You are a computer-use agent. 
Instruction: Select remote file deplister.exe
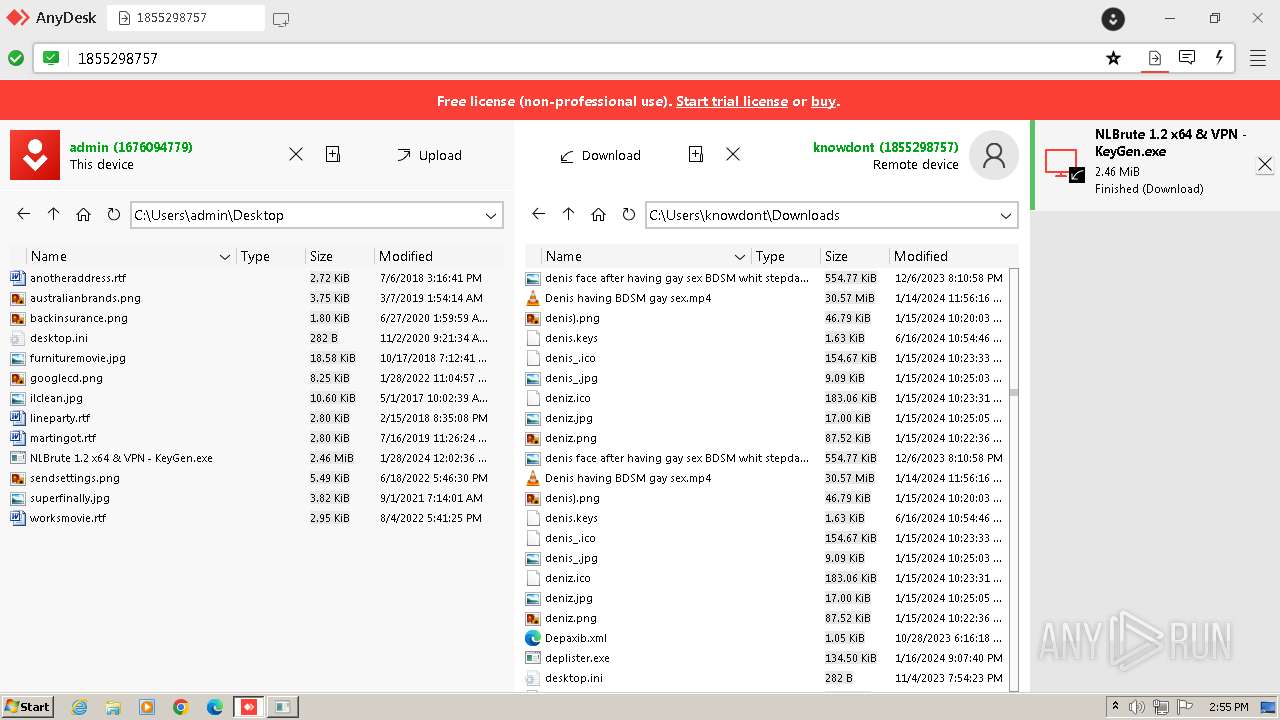[577, 658]
